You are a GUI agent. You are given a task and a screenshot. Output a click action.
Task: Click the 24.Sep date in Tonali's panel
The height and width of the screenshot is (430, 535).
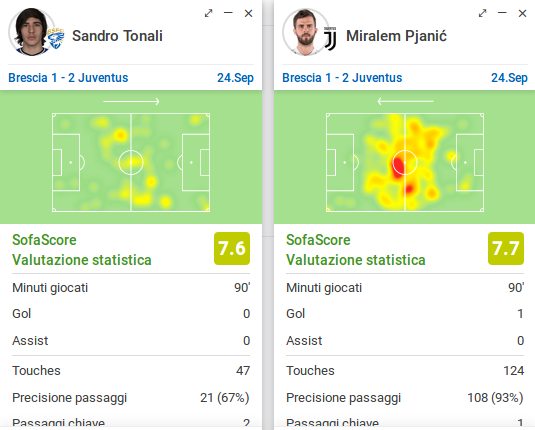pos(235,78)
